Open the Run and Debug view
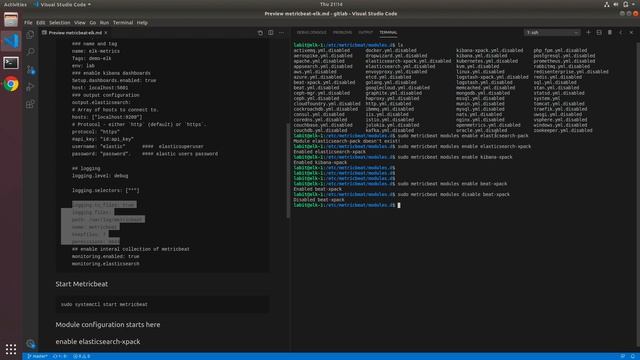 [x=30, y=87]
